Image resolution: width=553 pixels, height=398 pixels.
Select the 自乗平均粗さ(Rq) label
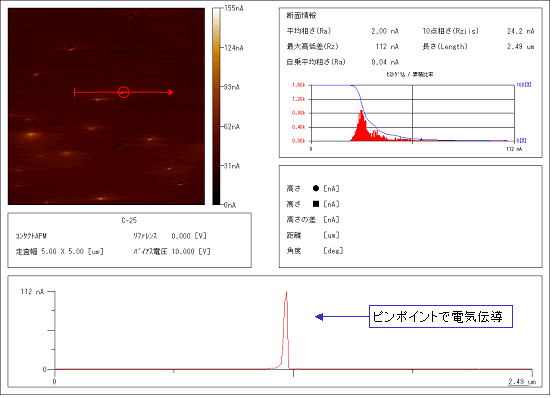[316, 62]
